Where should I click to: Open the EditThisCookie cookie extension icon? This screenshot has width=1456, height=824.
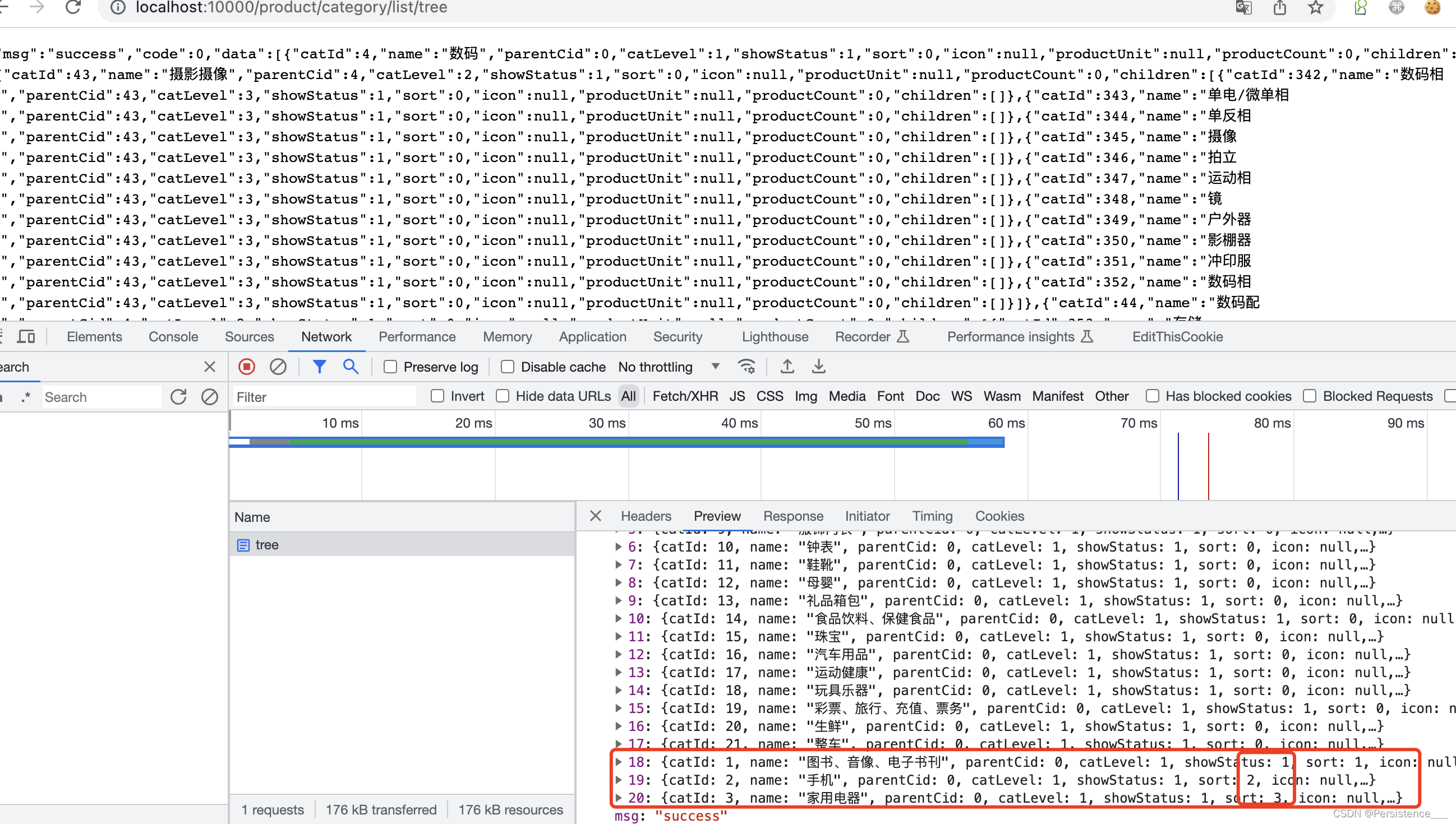[1433, 7]
